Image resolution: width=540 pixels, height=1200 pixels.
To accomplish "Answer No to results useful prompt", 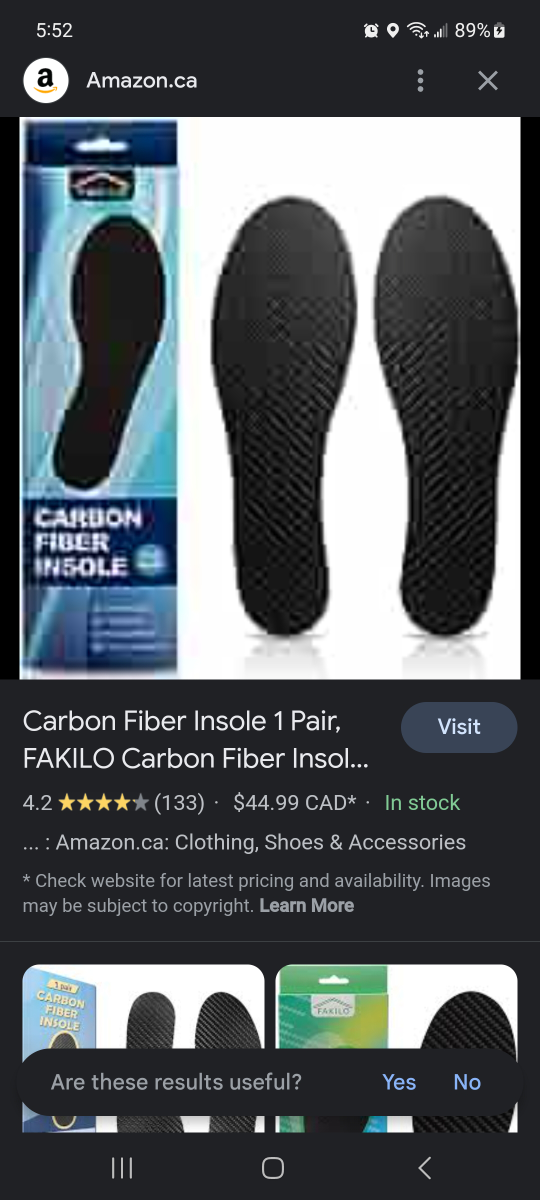I will (467, 1082).
